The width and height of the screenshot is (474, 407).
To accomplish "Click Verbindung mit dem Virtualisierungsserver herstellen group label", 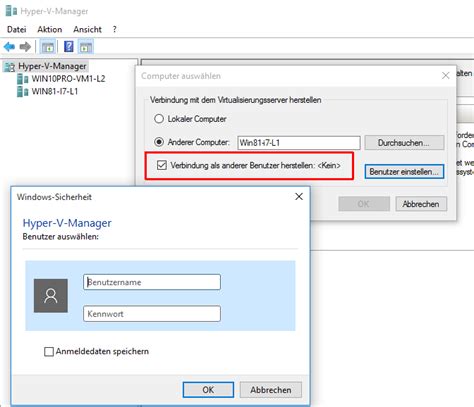I will 236,100.
